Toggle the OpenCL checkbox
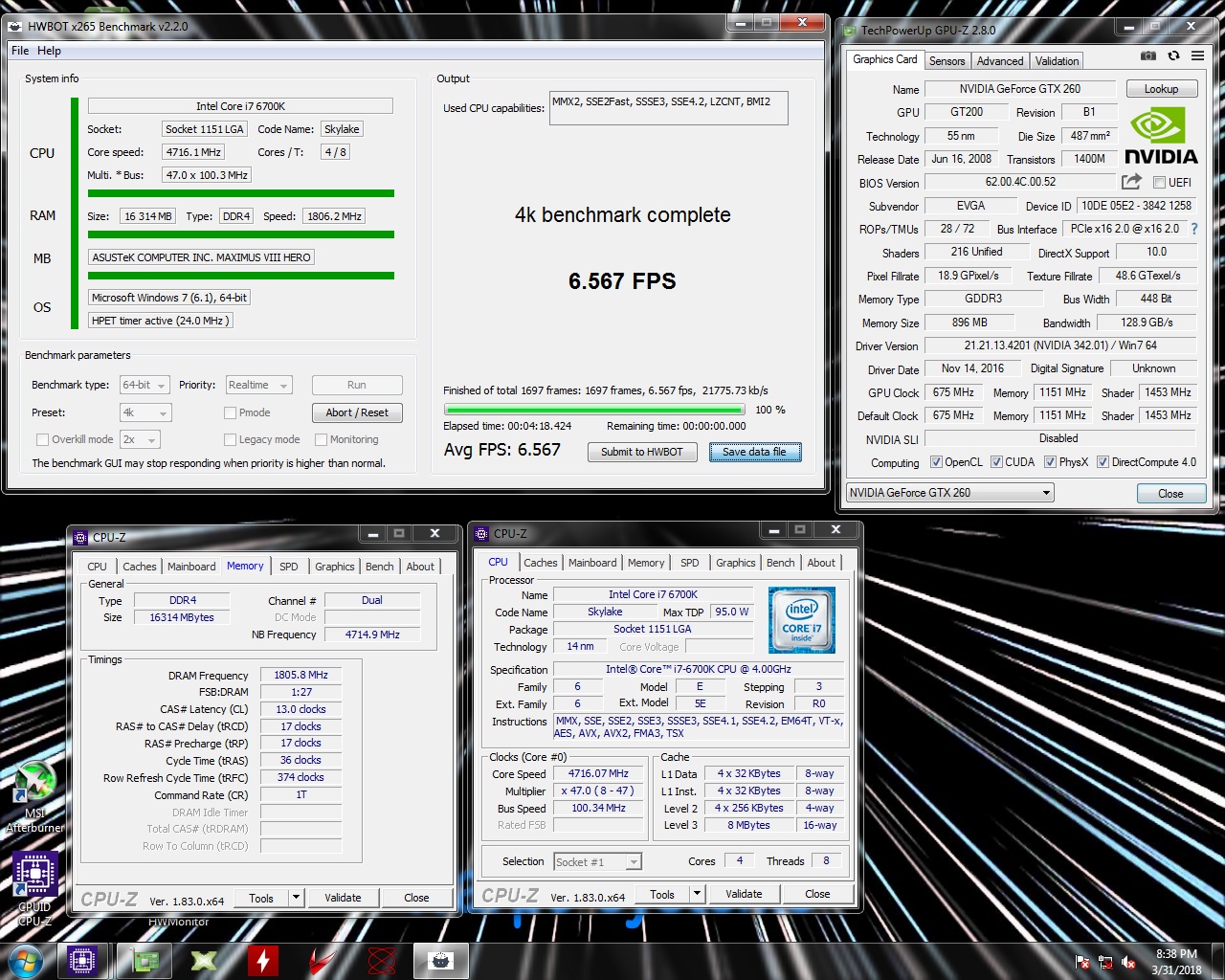This screenshot has height=980, width=1225. point(936,462)
